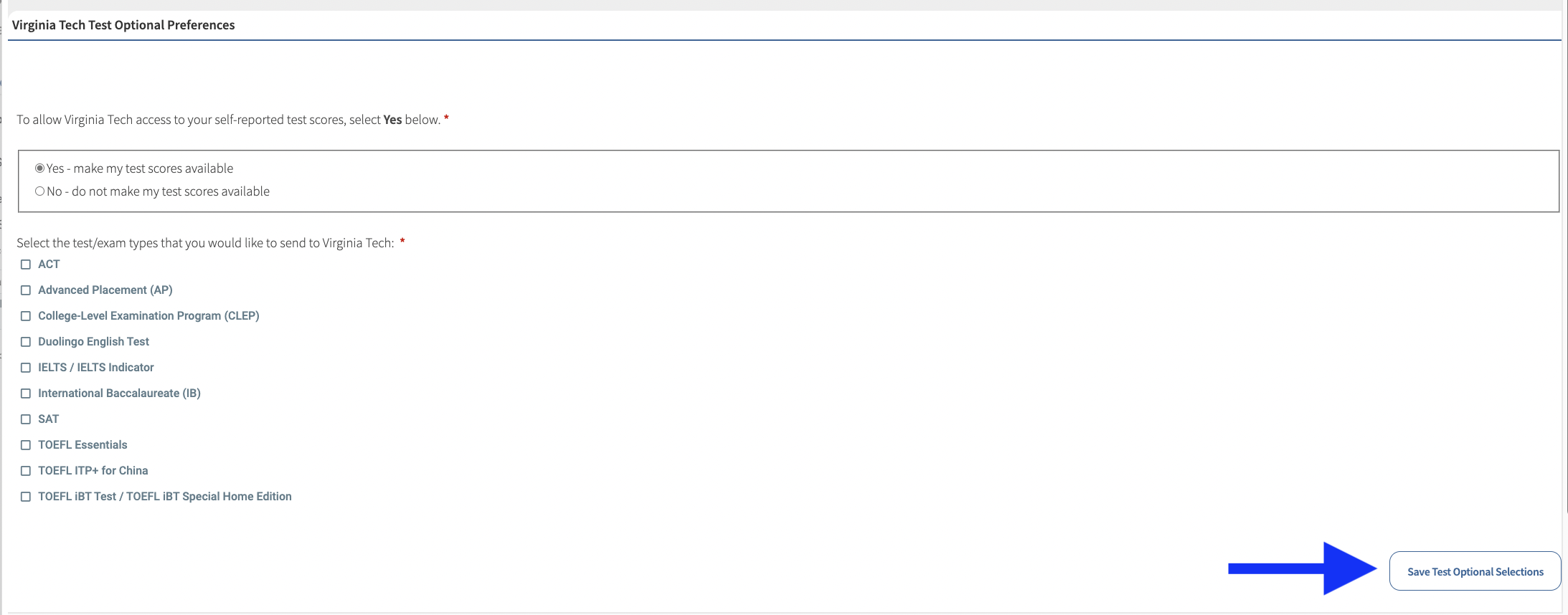Click Save Test Optional Selections button
Image resolution: width=1568 pixels, height=615 pixels.
pos(1475,571)
